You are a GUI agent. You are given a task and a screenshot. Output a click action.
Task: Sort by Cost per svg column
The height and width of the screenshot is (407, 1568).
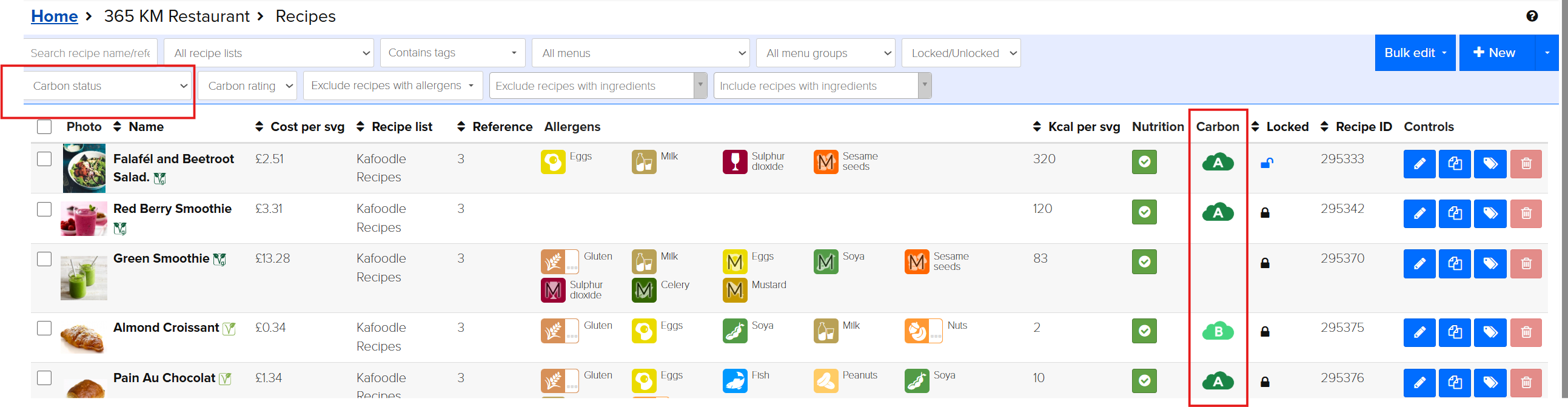pyautogui.click(x=300, y=127)
